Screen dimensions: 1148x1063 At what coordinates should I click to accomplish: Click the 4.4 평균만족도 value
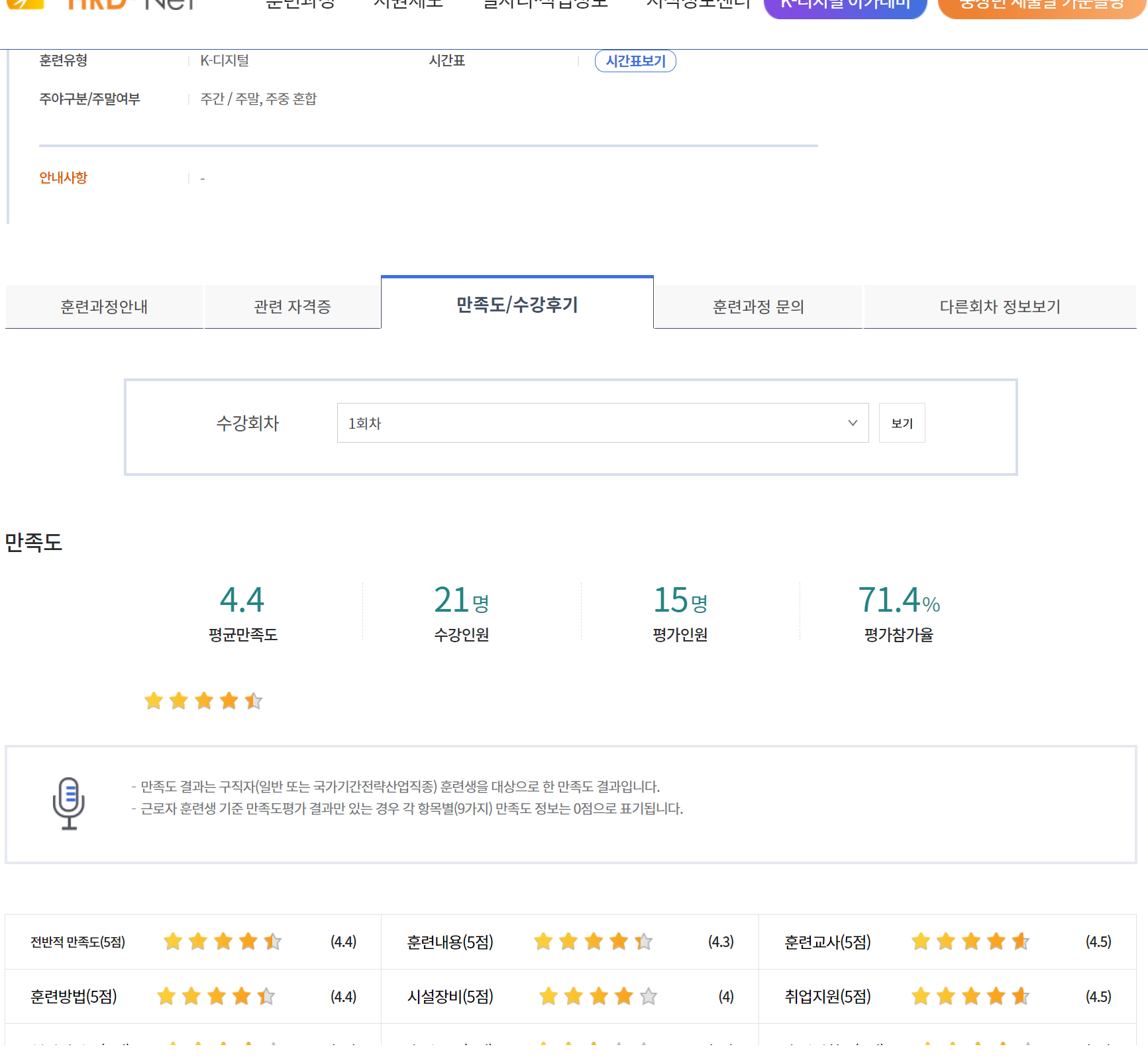point(242,600)
